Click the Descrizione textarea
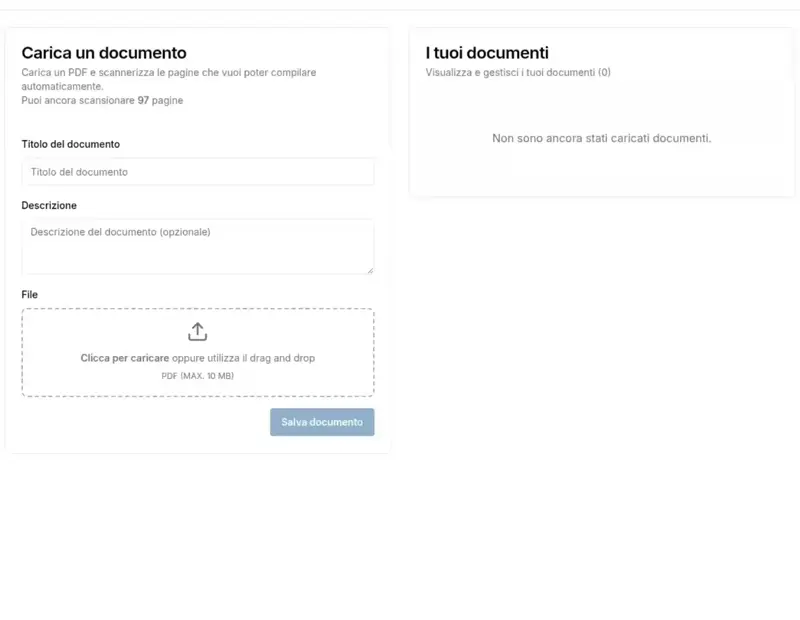This screenshot has height=620, width=800. 197,245
